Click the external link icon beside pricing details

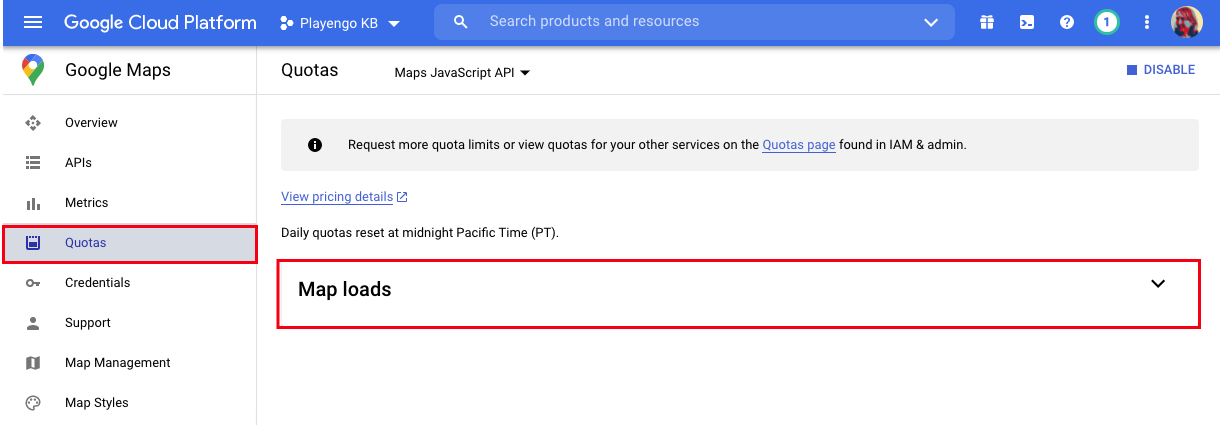click(402, 197)
